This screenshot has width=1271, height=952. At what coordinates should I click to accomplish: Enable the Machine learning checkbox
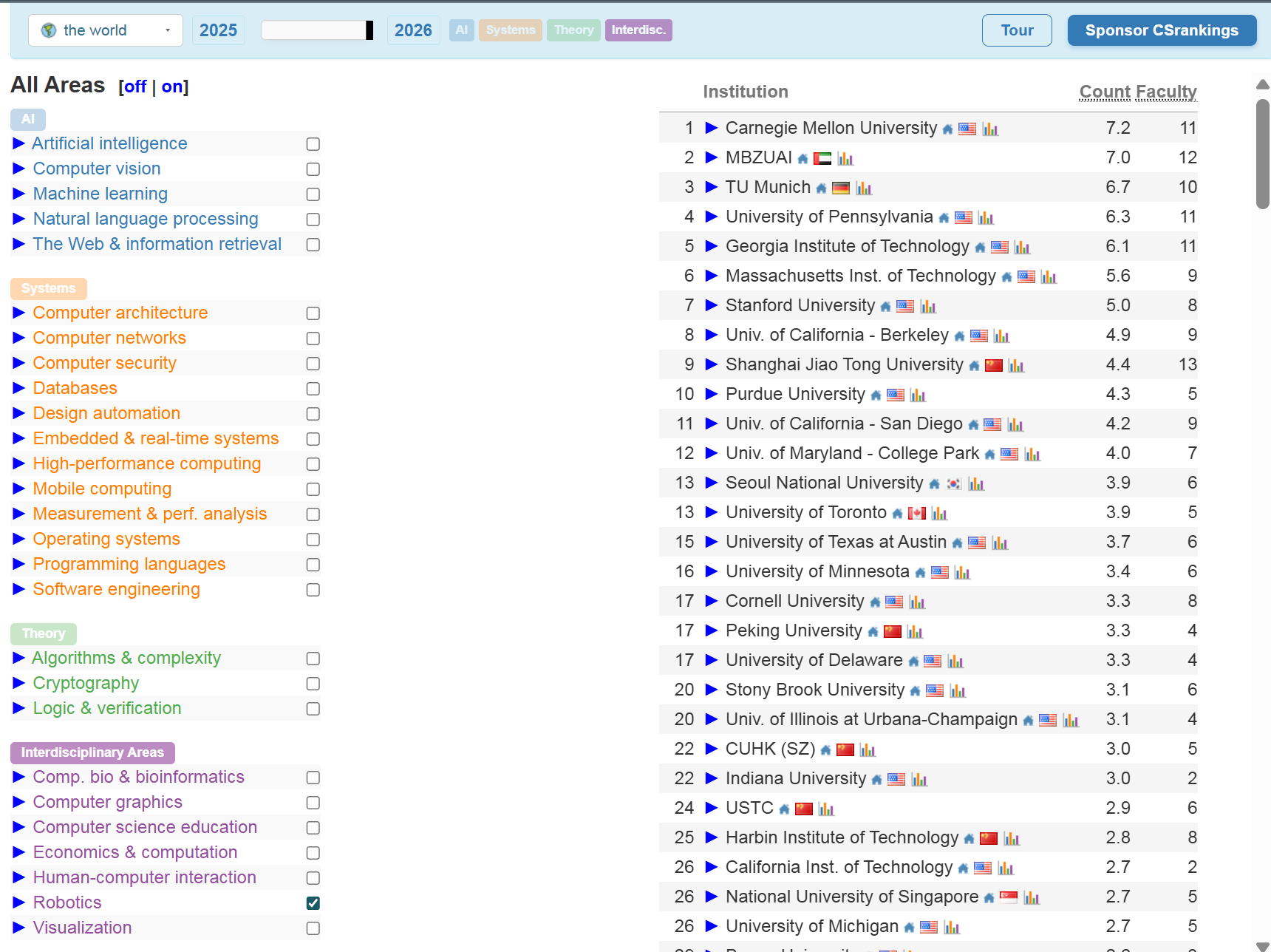click(313, 194)
